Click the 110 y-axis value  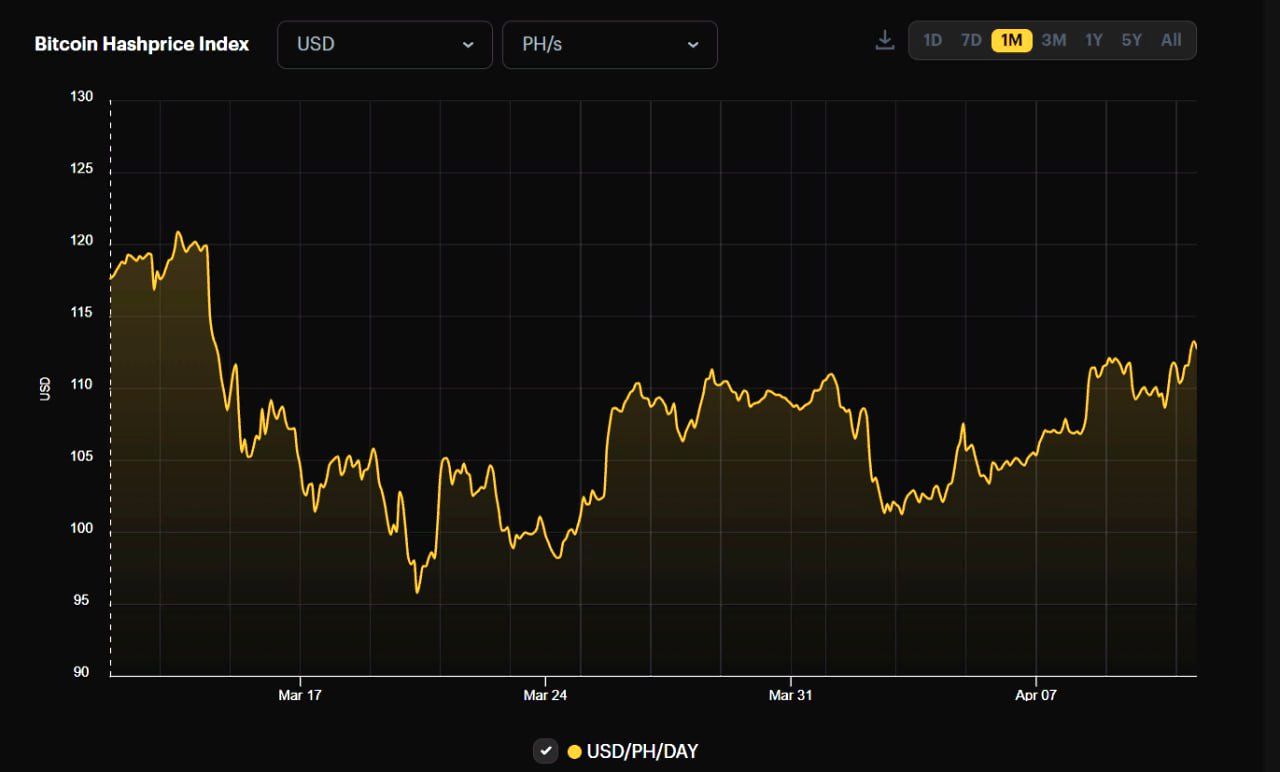pyautogui.click(x=82, y=385)
